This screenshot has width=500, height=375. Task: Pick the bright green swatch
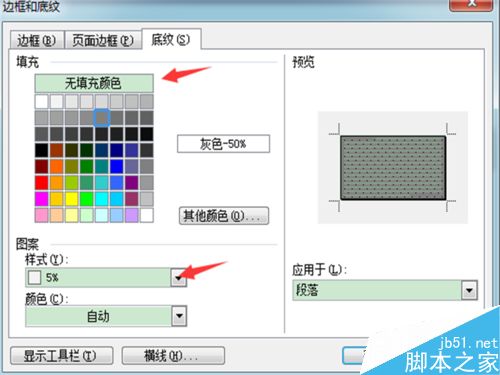click(x=87, y=199)
